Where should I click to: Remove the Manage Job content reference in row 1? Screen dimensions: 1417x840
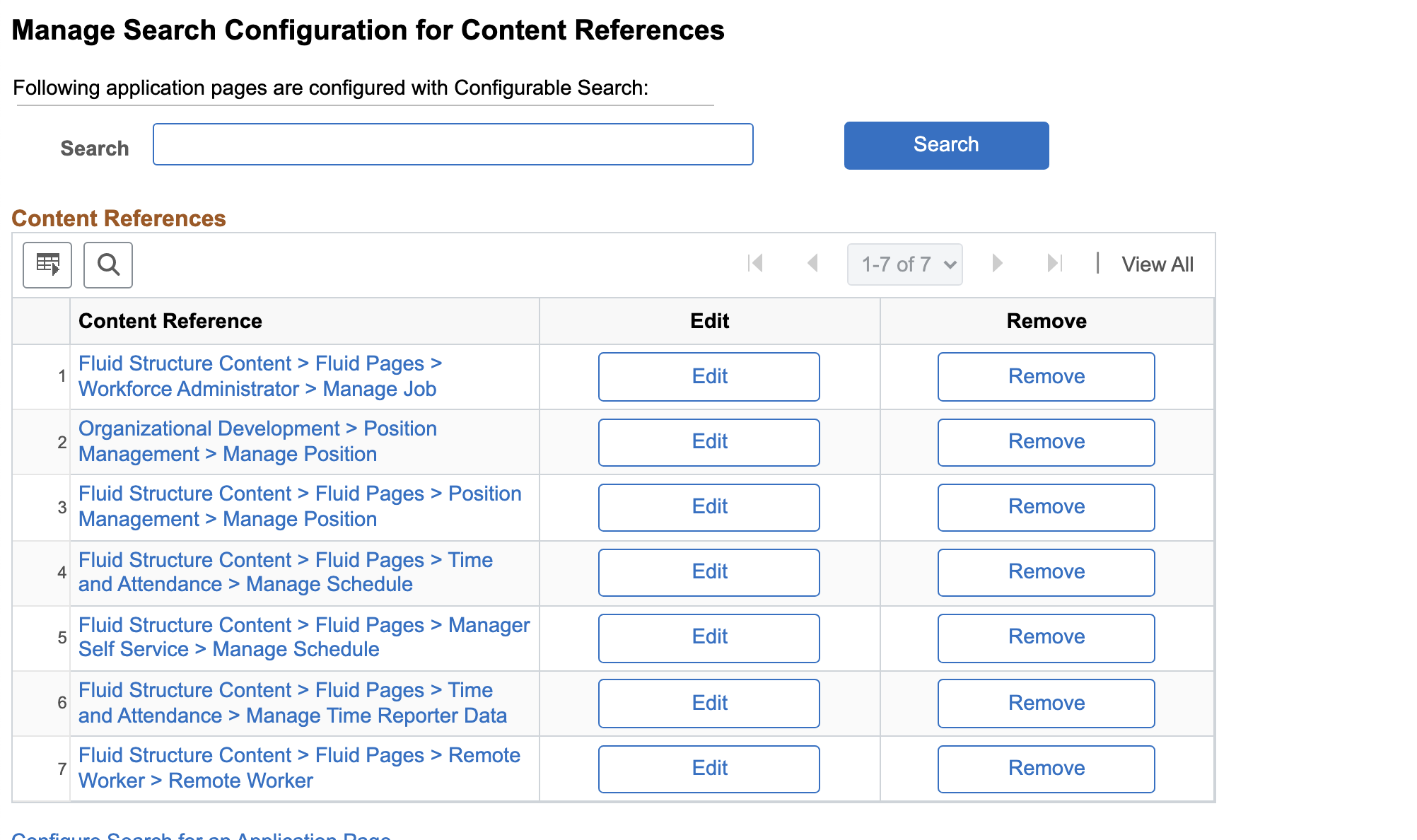[1046, 377]
